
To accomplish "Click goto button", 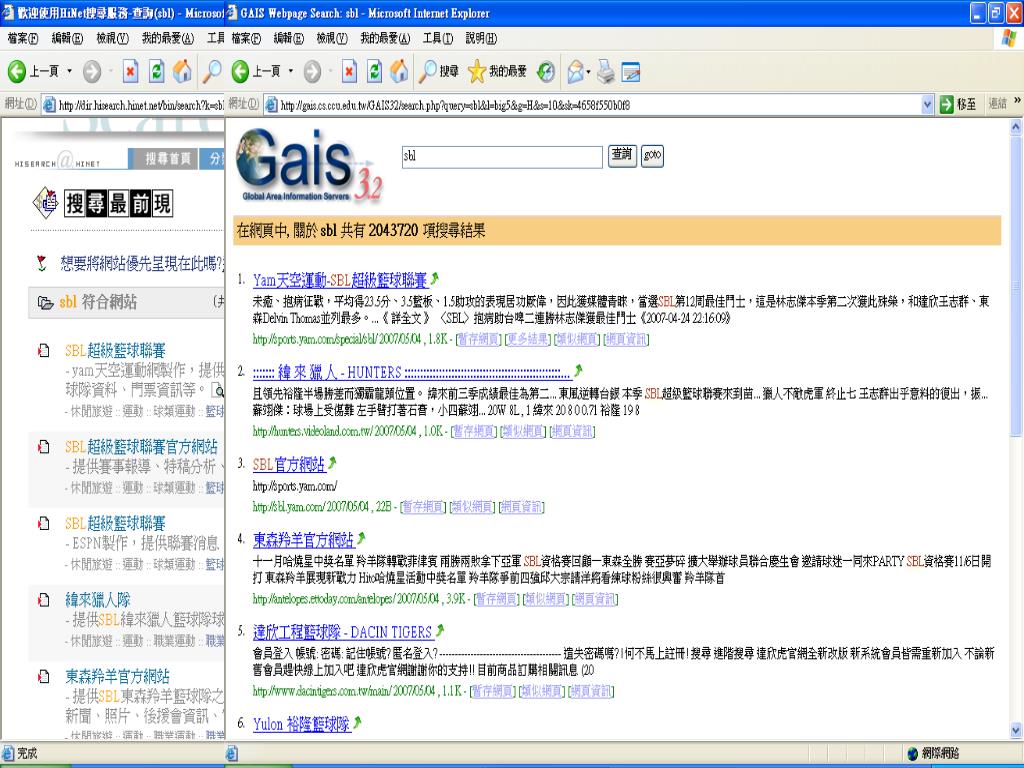I will [652, 155].
